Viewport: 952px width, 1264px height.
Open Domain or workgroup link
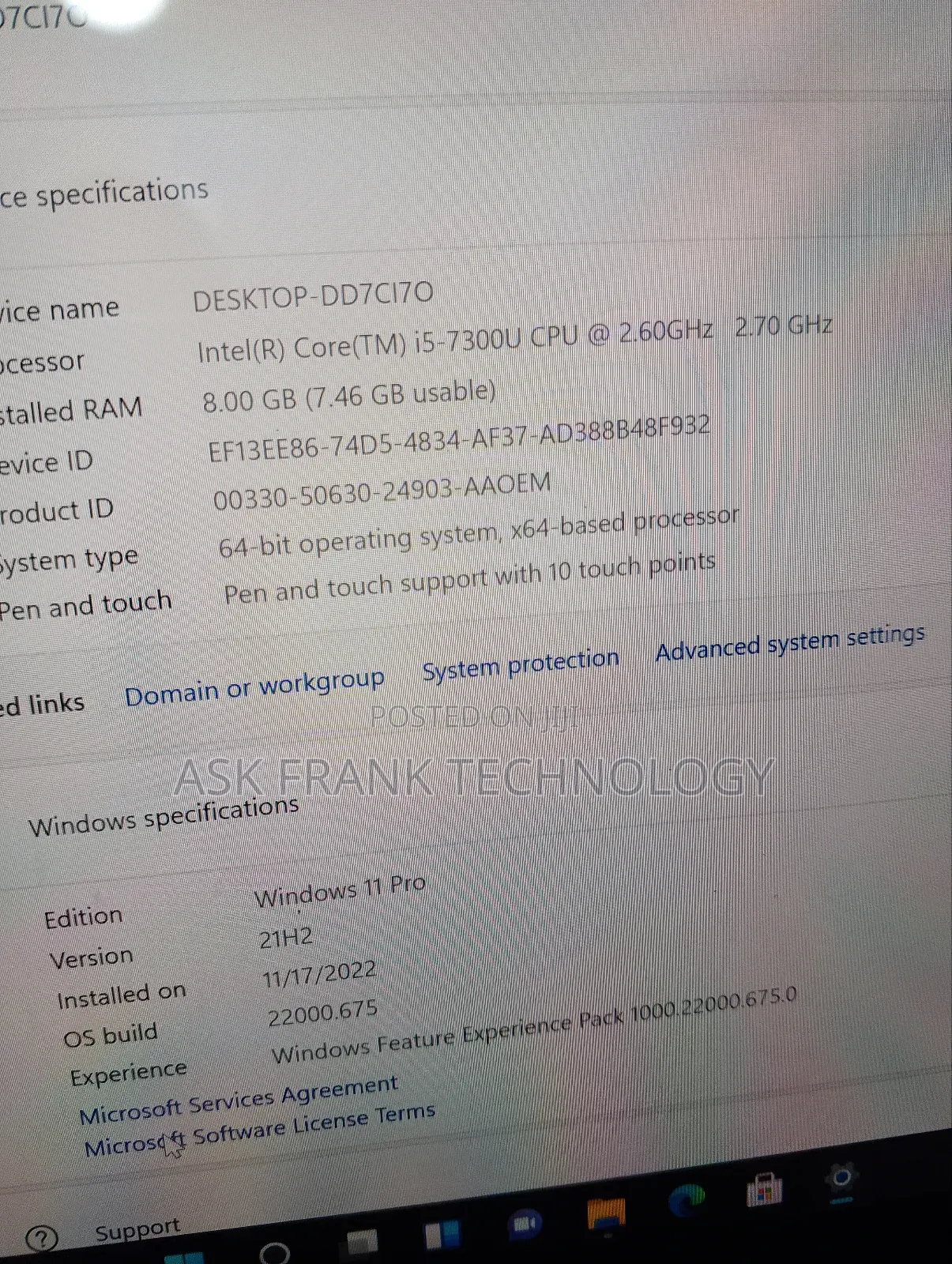pyautogui.click(x=254, y=687)
